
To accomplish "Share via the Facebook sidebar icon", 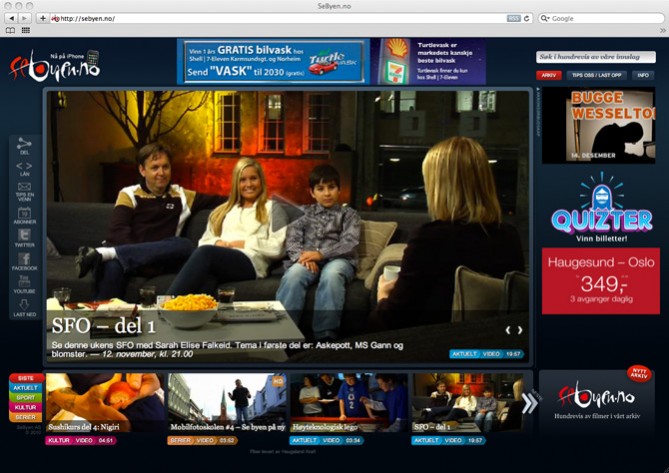I will (x=24, y=260).
